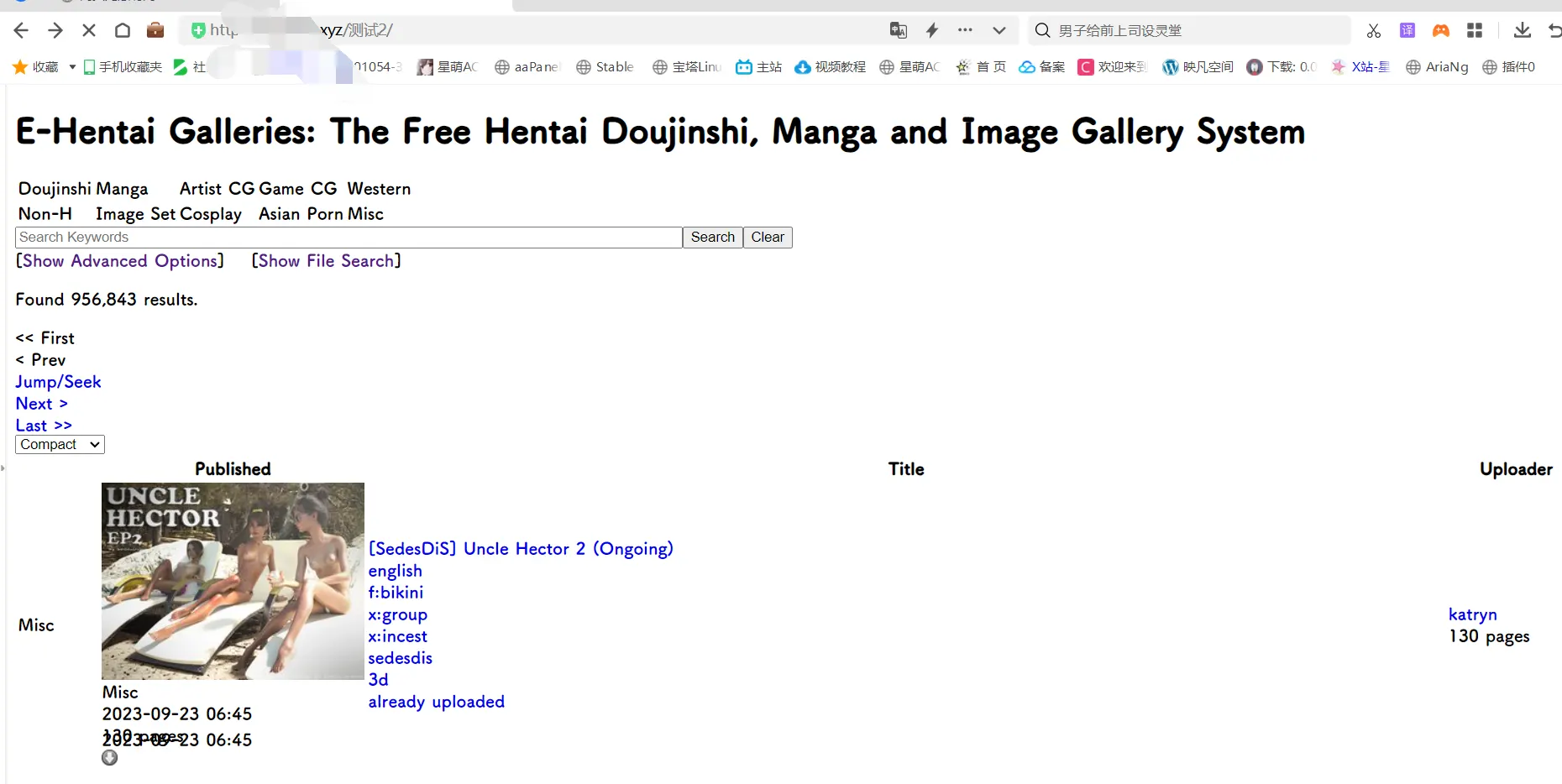Open the Compact display mode dropdown
This screenshot has width=1562, height=784.
pos(60,445)
